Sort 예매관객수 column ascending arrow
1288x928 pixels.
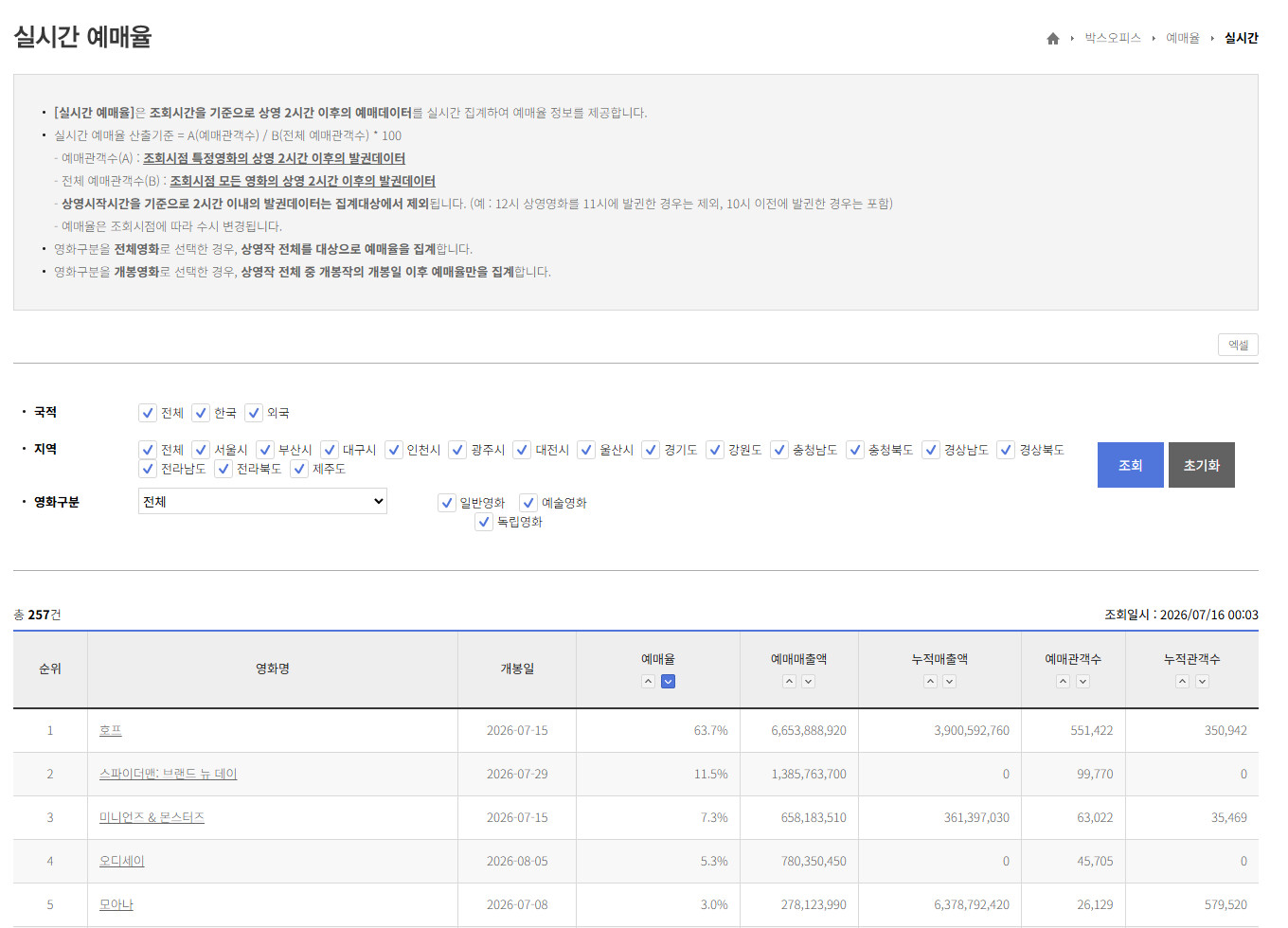tap(1063, 682)
